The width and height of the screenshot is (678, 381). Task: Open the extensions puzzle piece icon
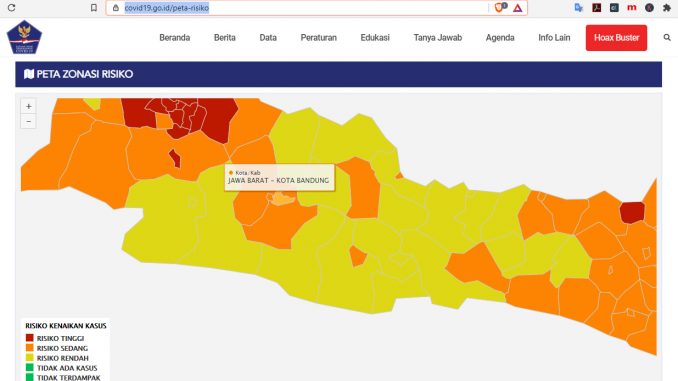pyautogui.click(x=667, y=8)
